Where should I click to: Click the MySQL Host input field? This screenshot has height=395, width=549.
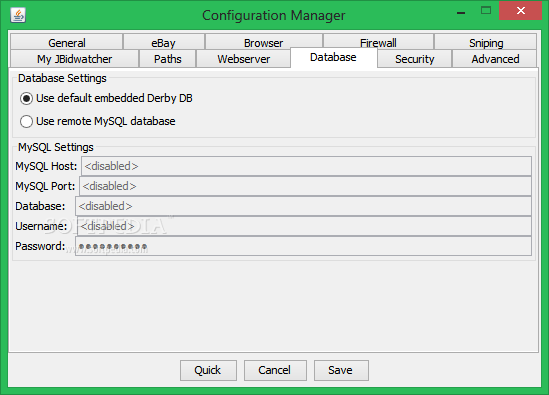tap(306, 166)
